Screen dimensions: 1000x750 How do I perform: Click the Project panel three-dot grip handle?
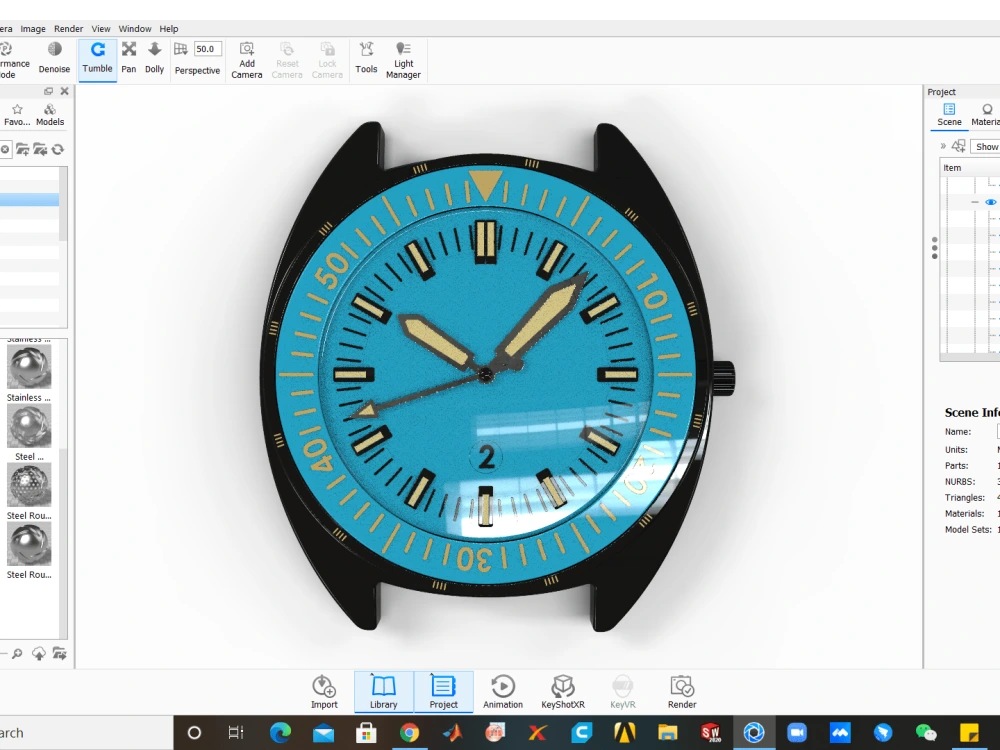[934, 247]
